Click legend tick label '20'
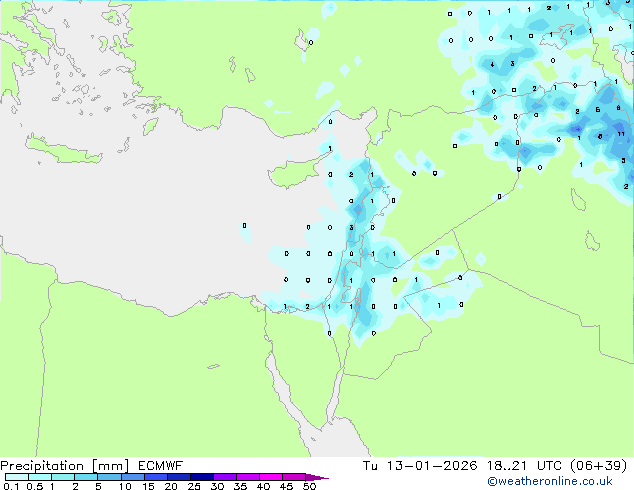Screen dimensions: 634x490 171,486
